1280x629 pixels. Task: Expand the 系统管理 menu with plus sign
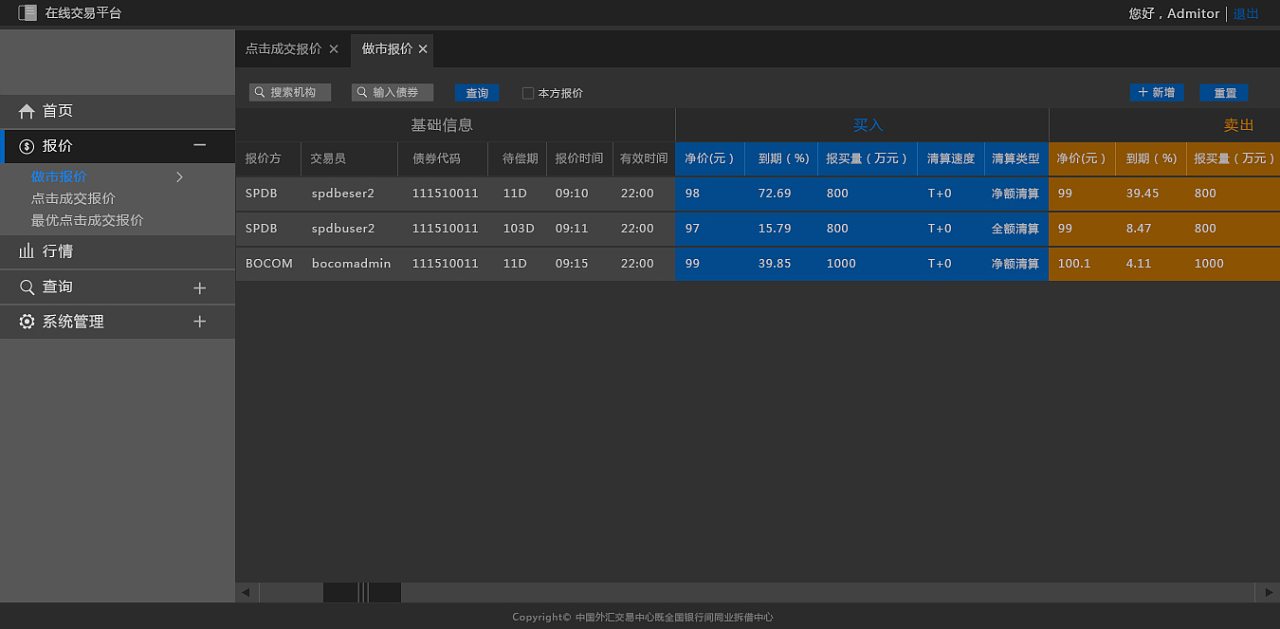point(200,322)
